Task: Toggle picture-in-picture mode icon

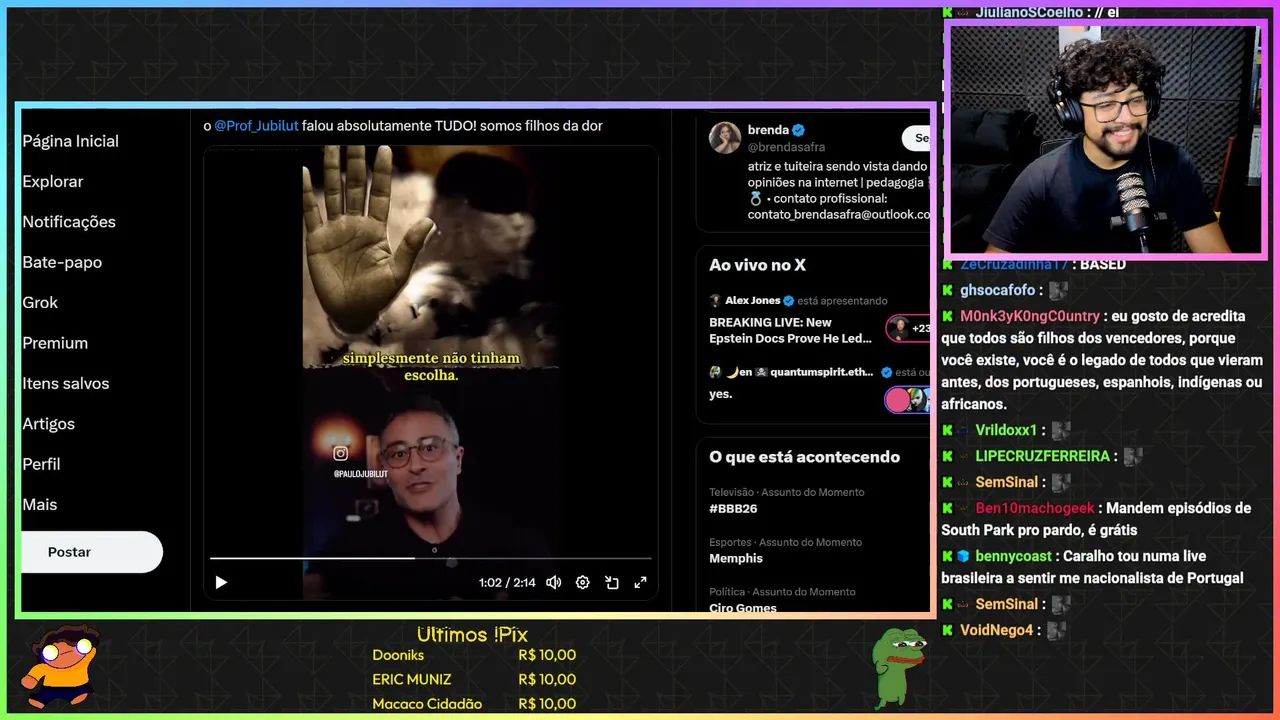Action: pos(612,582)
